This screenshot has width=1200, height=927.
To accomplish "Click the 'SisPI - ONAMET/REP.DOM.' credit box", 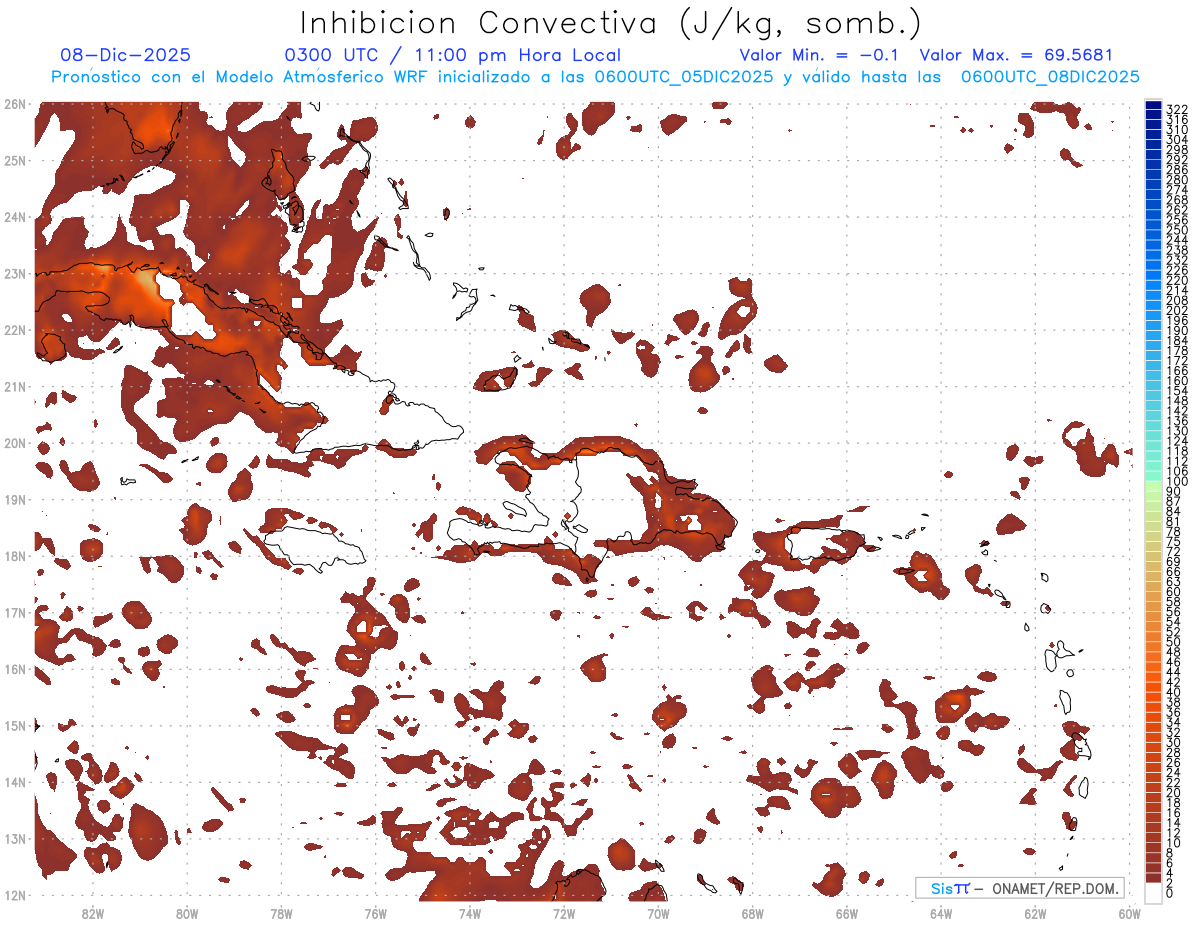I will (1020, 888).
